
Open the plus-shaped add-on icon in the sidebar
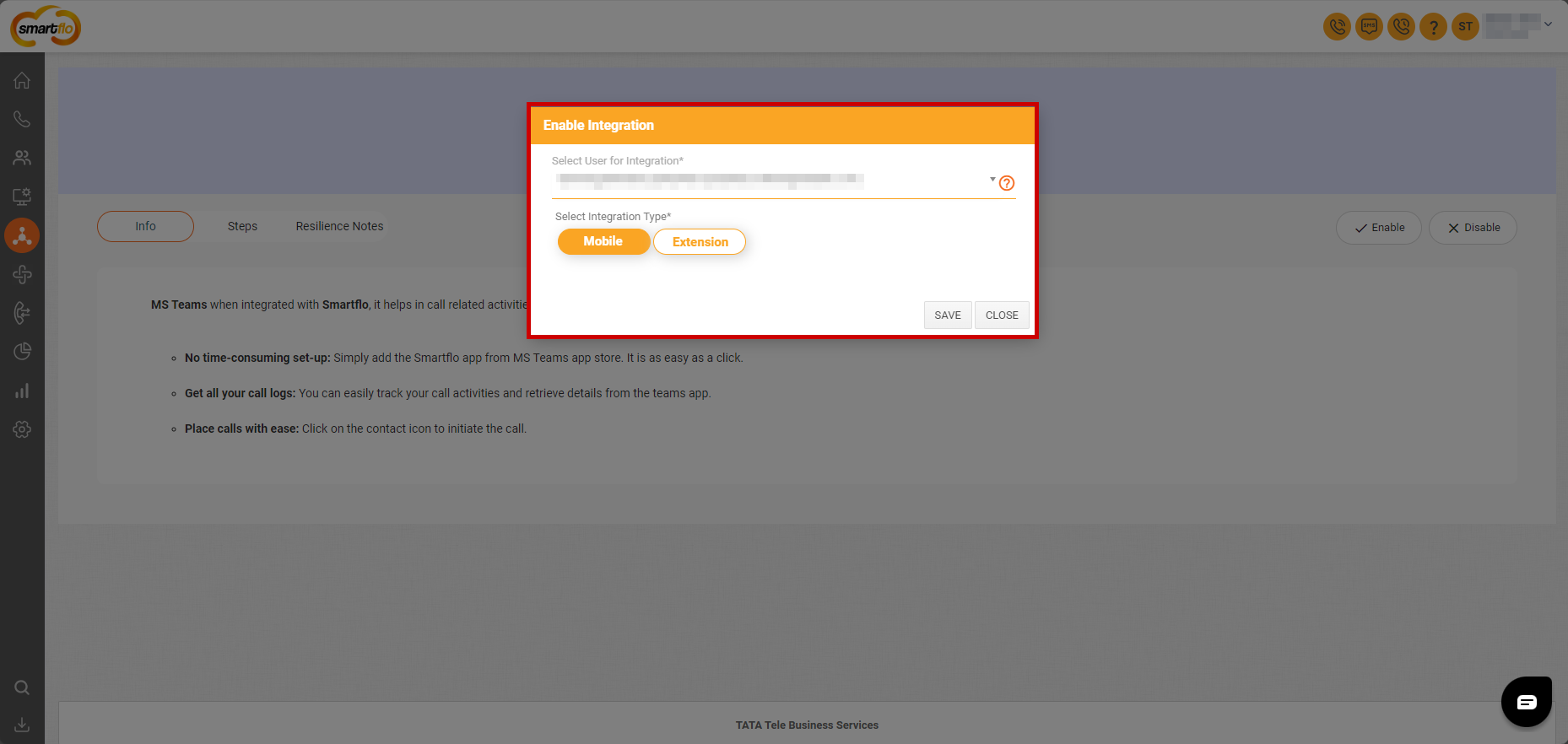coord(22,274)
